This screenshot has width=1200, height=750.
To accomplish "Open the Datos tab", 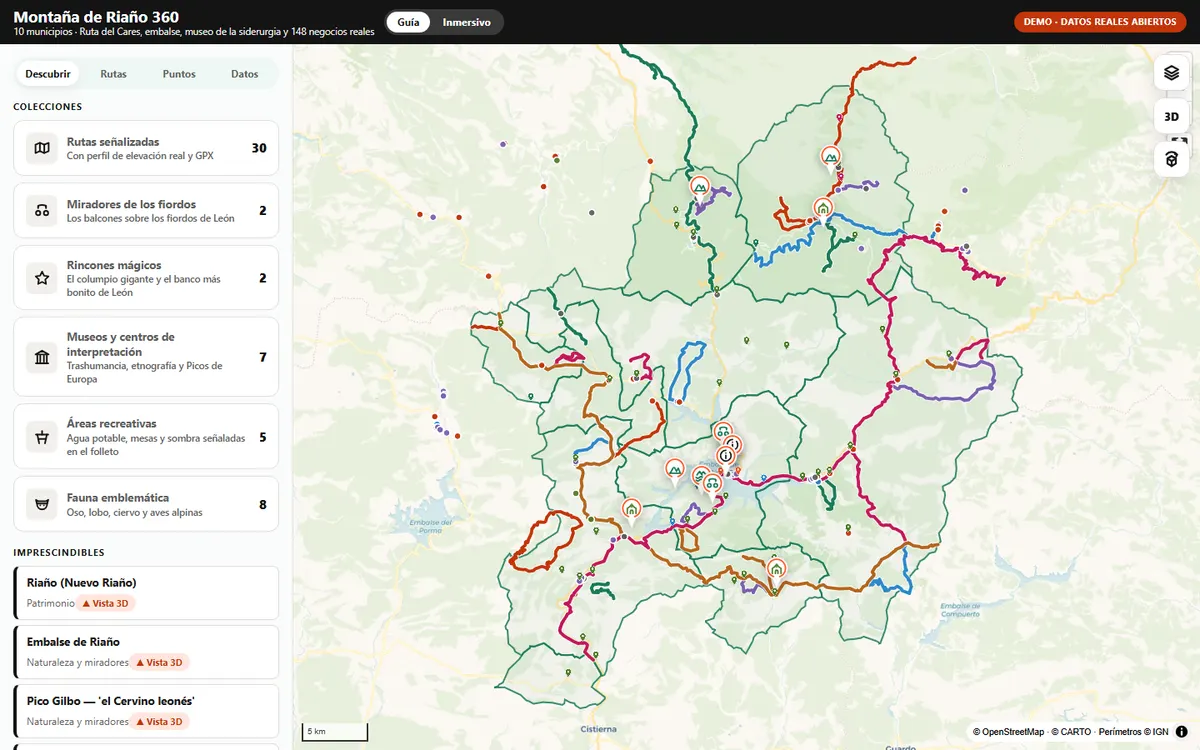I will pyautogui.click(x=244, y=74).
